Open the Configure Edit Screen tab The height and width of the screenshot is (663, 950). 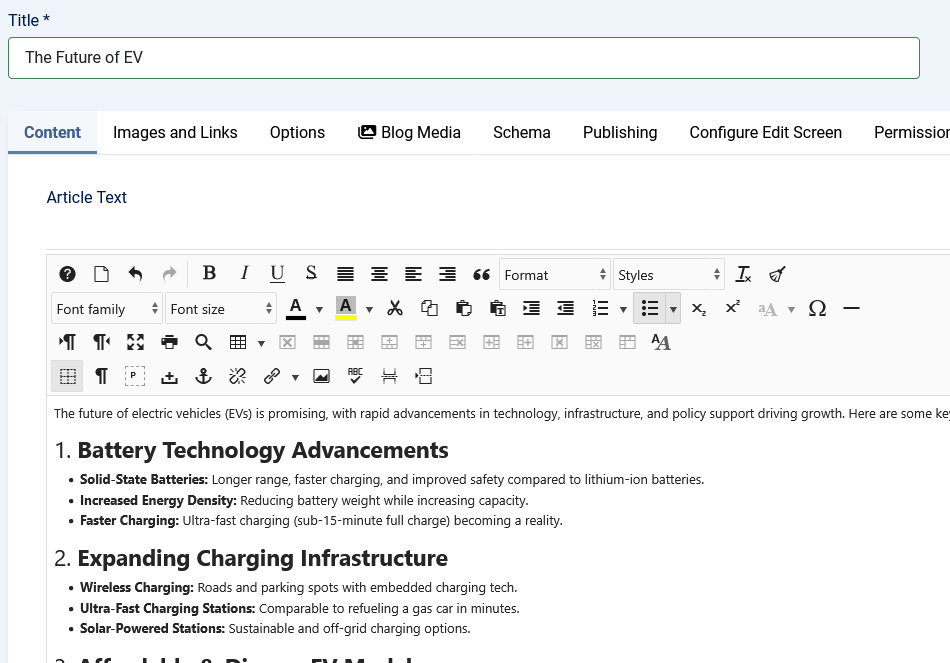pos(765,132)
